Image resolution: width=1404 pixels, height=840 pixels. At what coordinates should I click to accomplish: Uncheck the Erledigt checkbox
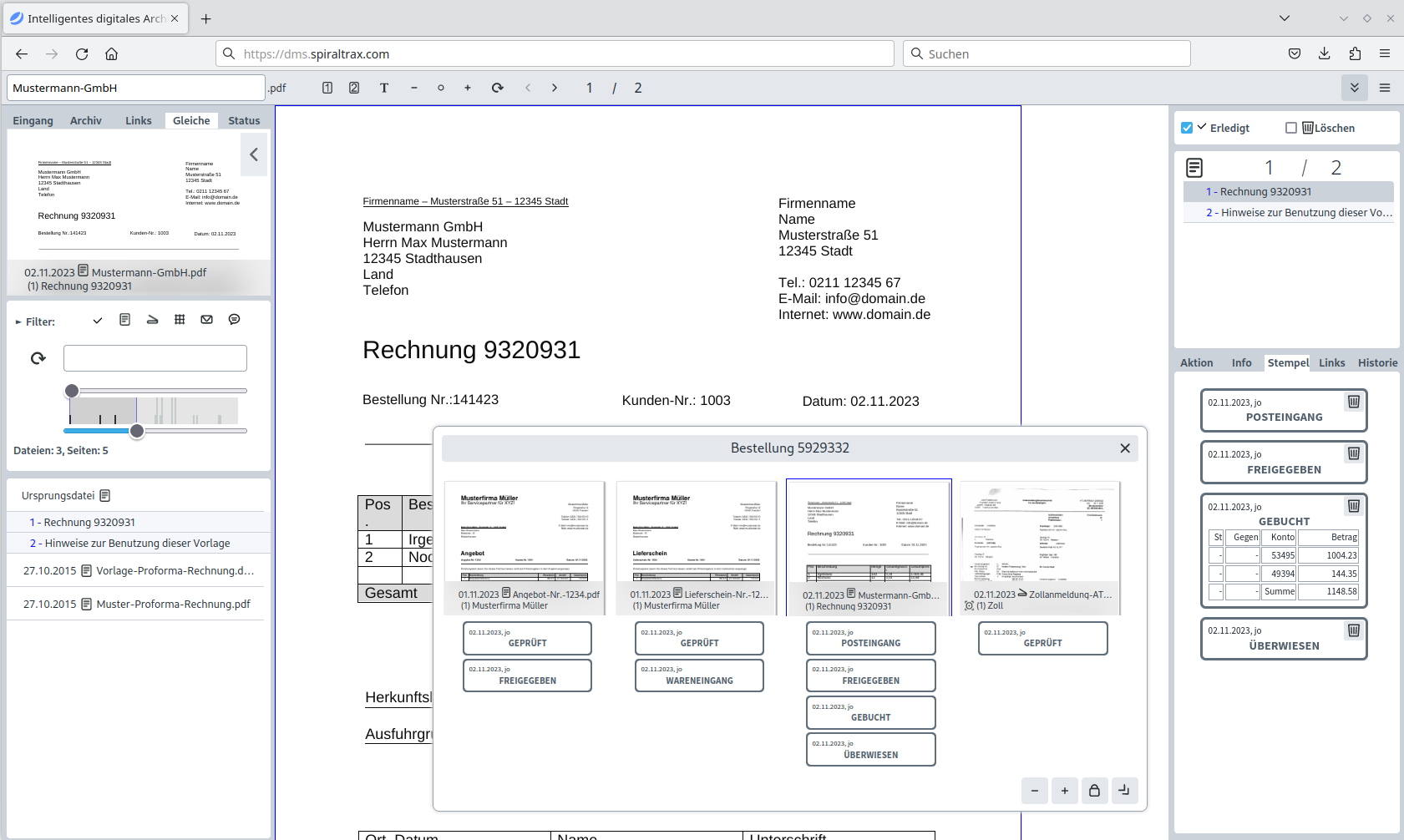[1187, 128]
